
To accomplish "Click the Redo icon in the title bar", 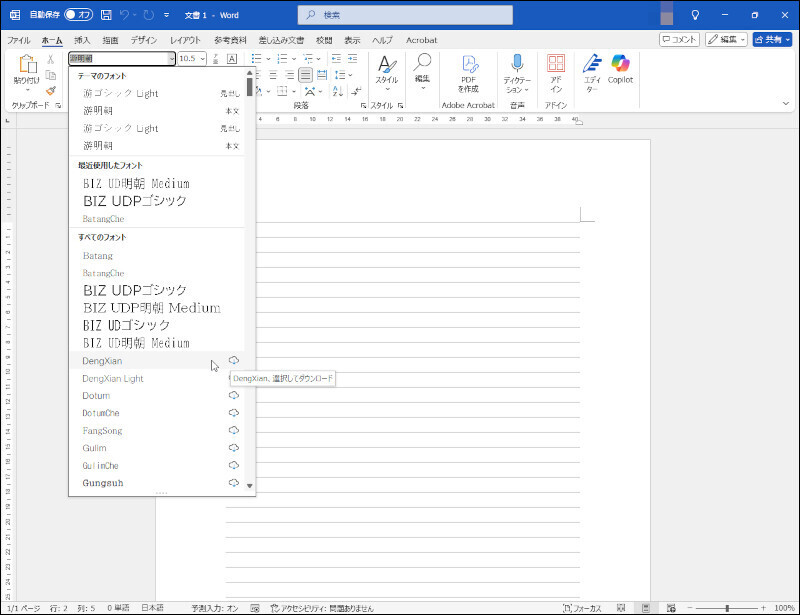I will tap(148, 15).
